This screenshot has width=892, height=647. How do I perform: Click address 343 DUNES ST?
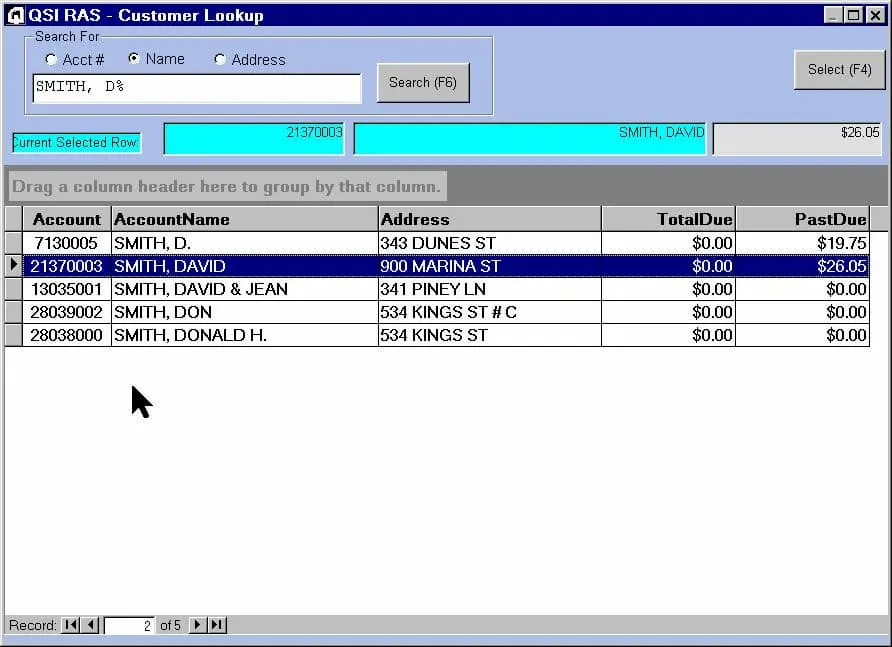tap(489, 243)
